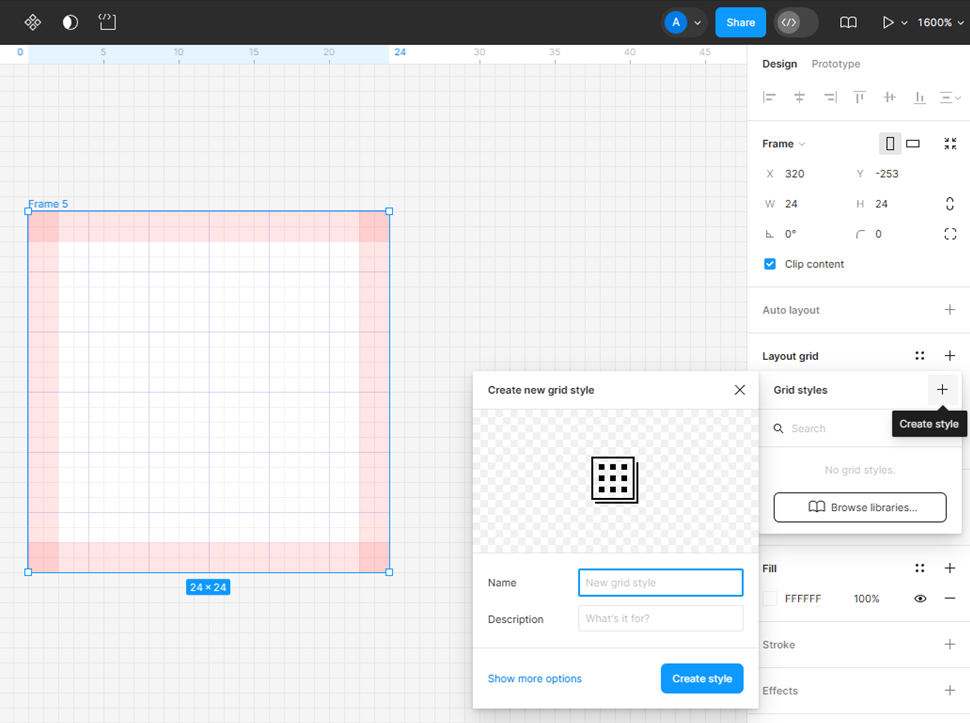The width and height of the screenshot is (970, 723).
Task: Add a layout grid with plus
Action: (x=950, y=356)
